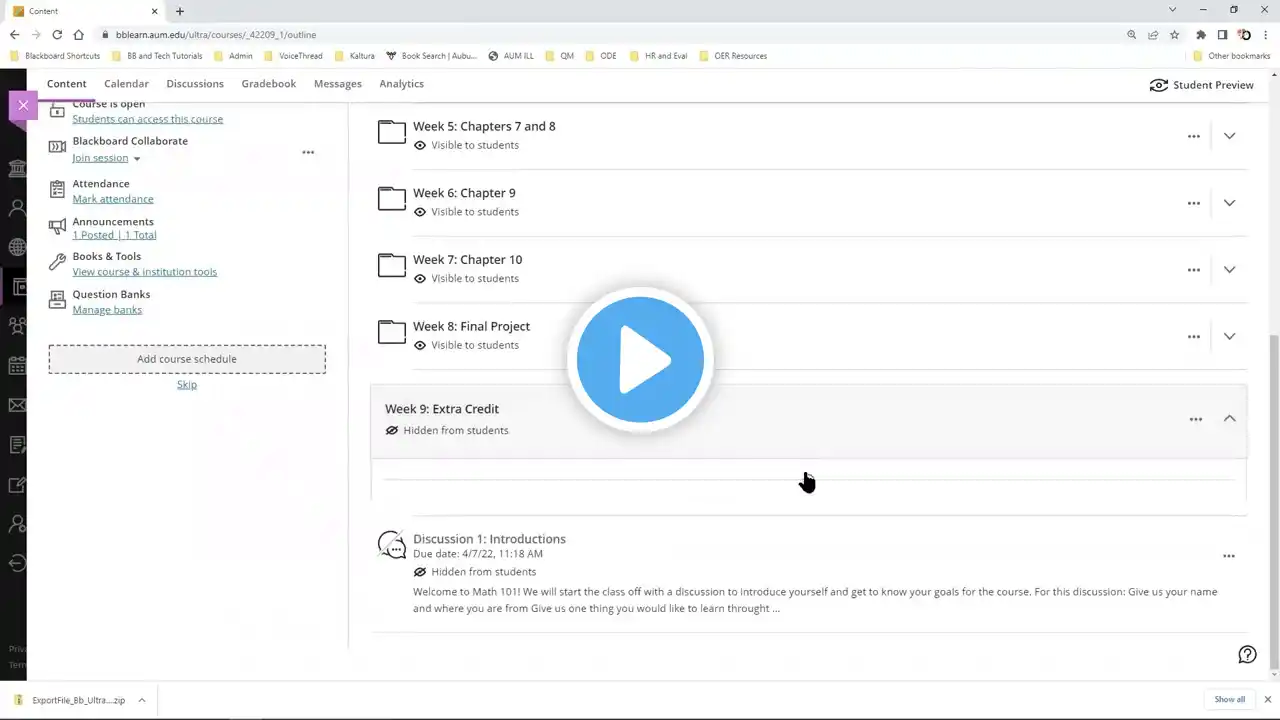Click the Attendance icon
This screenshot has width=1280, height=720.
(57, 190)
